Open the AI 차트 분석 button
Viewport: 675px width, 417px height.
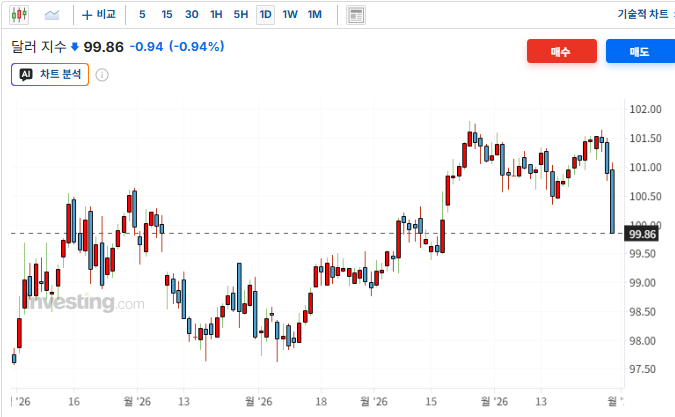click(x=50, y=74)
